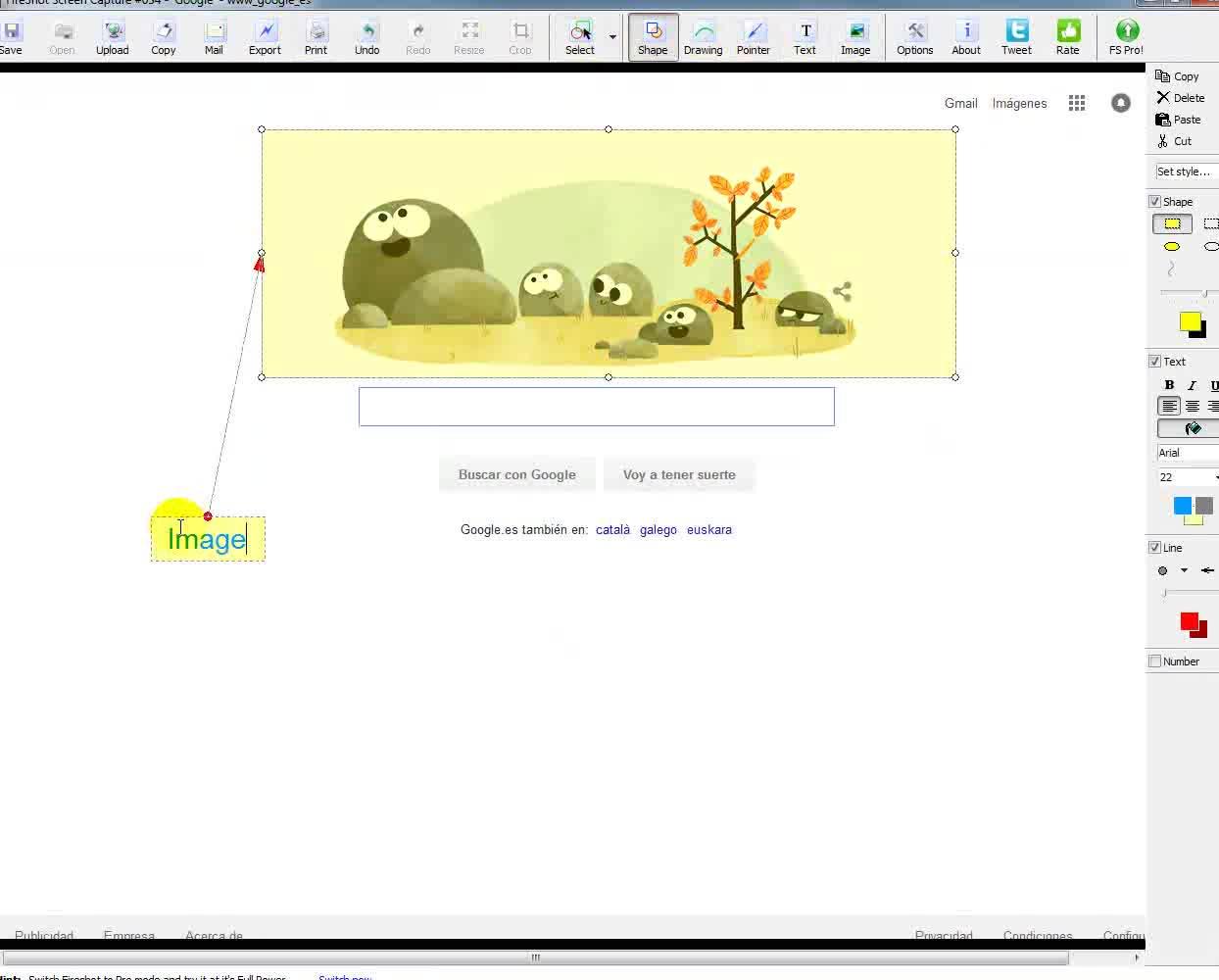Image resolution: width=1219 pixels, height=980 pixels.
Task: Choose the Select tool
Action: [x=580, y=38]
